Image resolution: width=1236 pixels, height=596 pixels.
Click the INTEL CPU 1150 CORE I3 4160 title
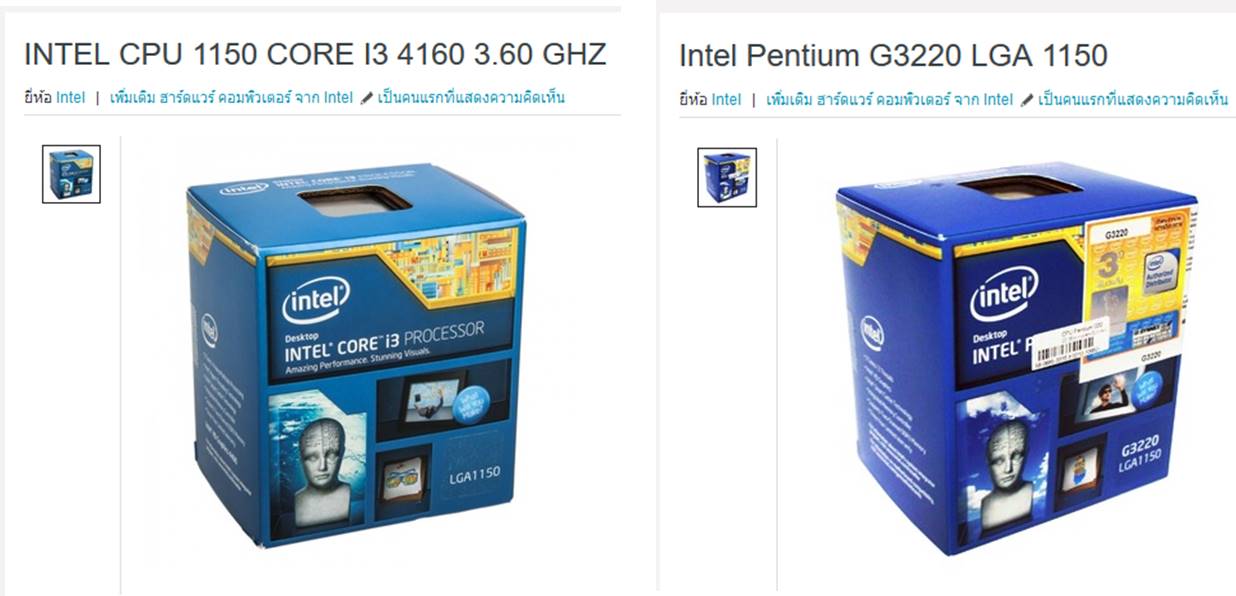point(315,54)
